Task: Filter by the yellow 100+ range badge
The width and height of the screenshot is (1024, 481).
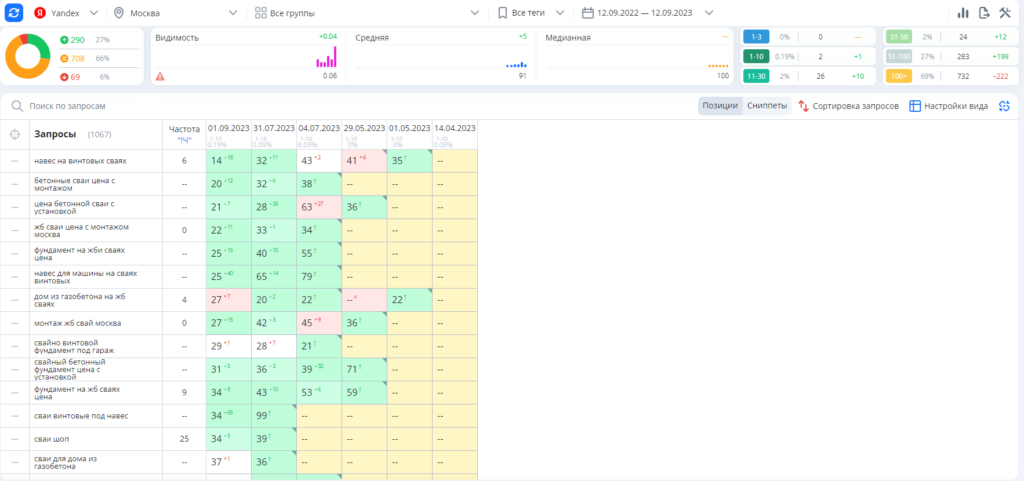Action: tap(899, 76)
